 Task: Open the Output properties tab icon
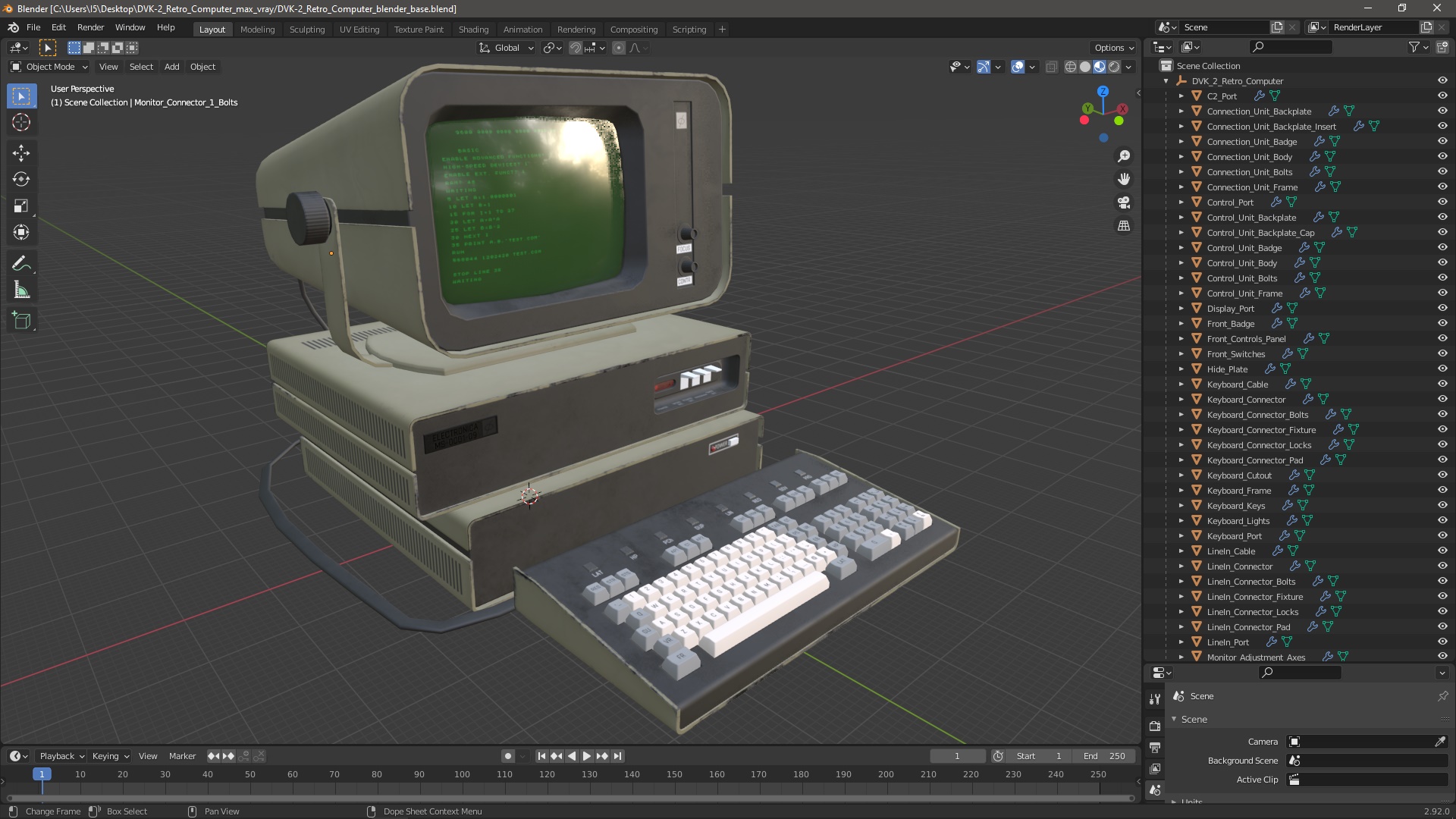1154,748
